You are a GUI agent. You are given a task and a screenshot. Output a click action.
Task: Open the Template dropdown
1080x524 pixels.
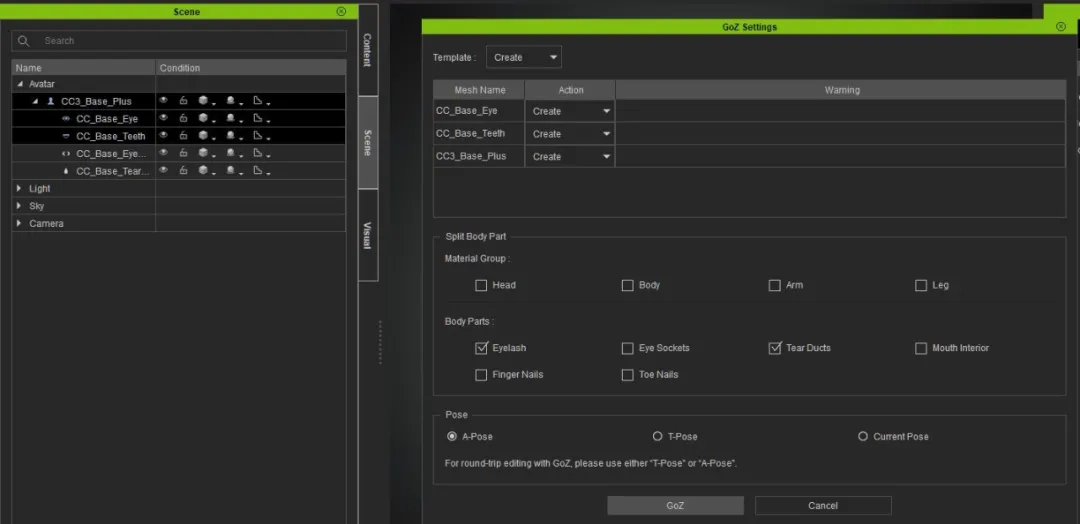(x=524, y=57)
